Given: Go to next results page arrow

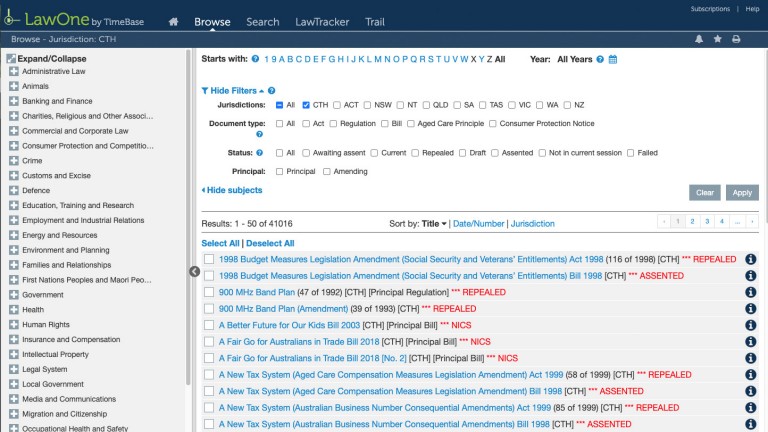Looking at the screenshot, I should coord(752,221).
